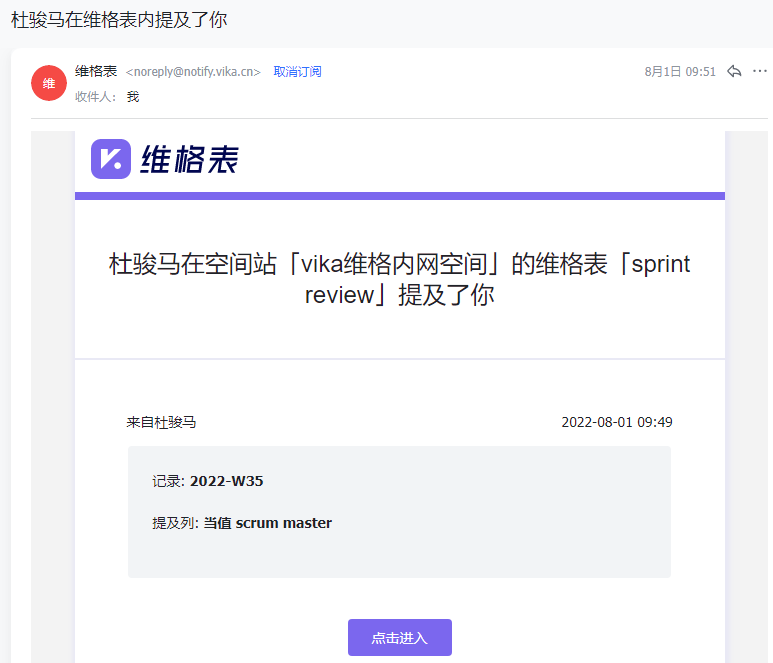Click the noreply@notify.vika.cn address
The width and height of the screenshot is (773, 663).
pyautogui.click(x=193, y=72)
